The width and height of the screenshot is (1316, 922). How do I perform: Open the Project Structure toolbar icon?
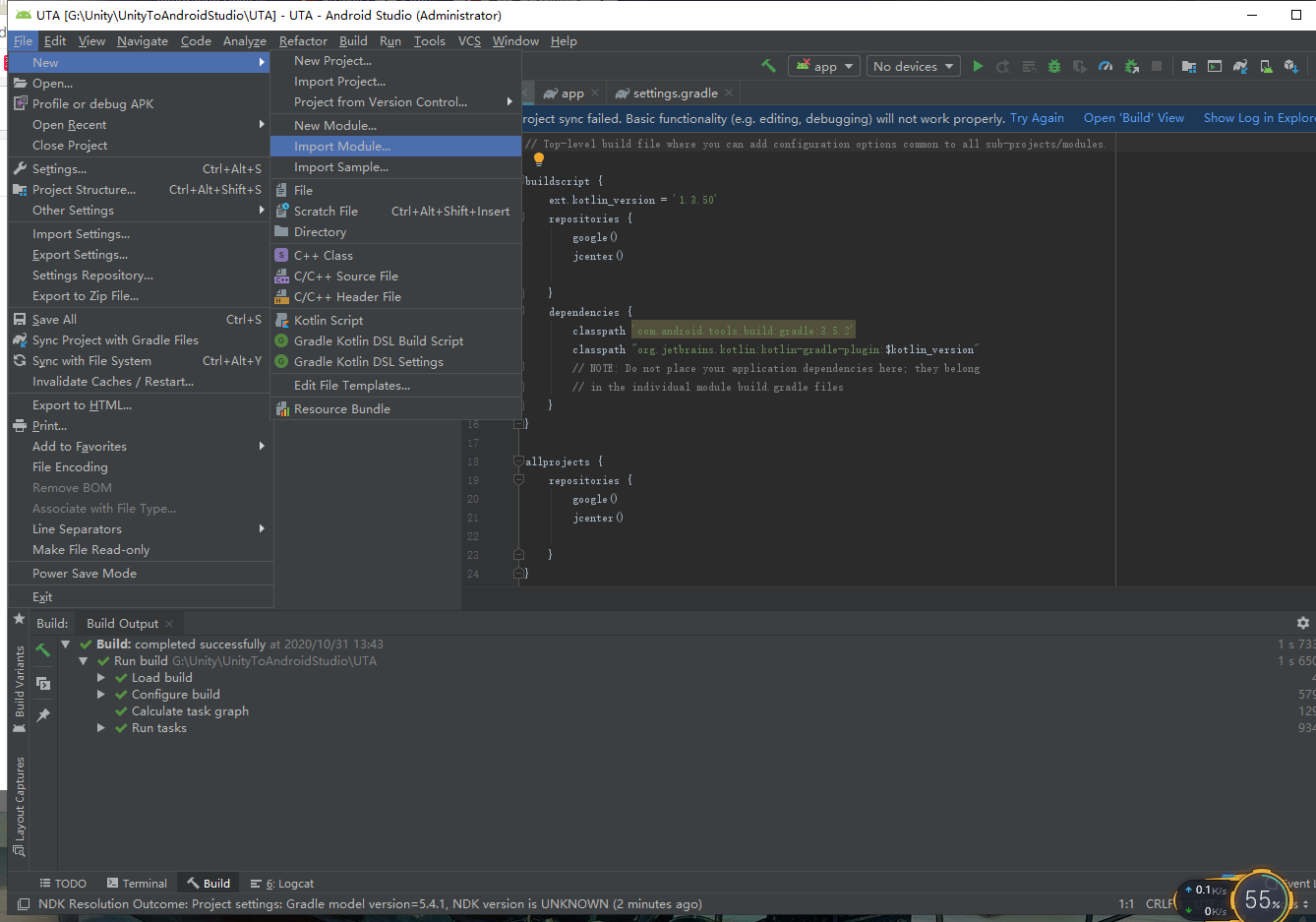(1189, 66)
